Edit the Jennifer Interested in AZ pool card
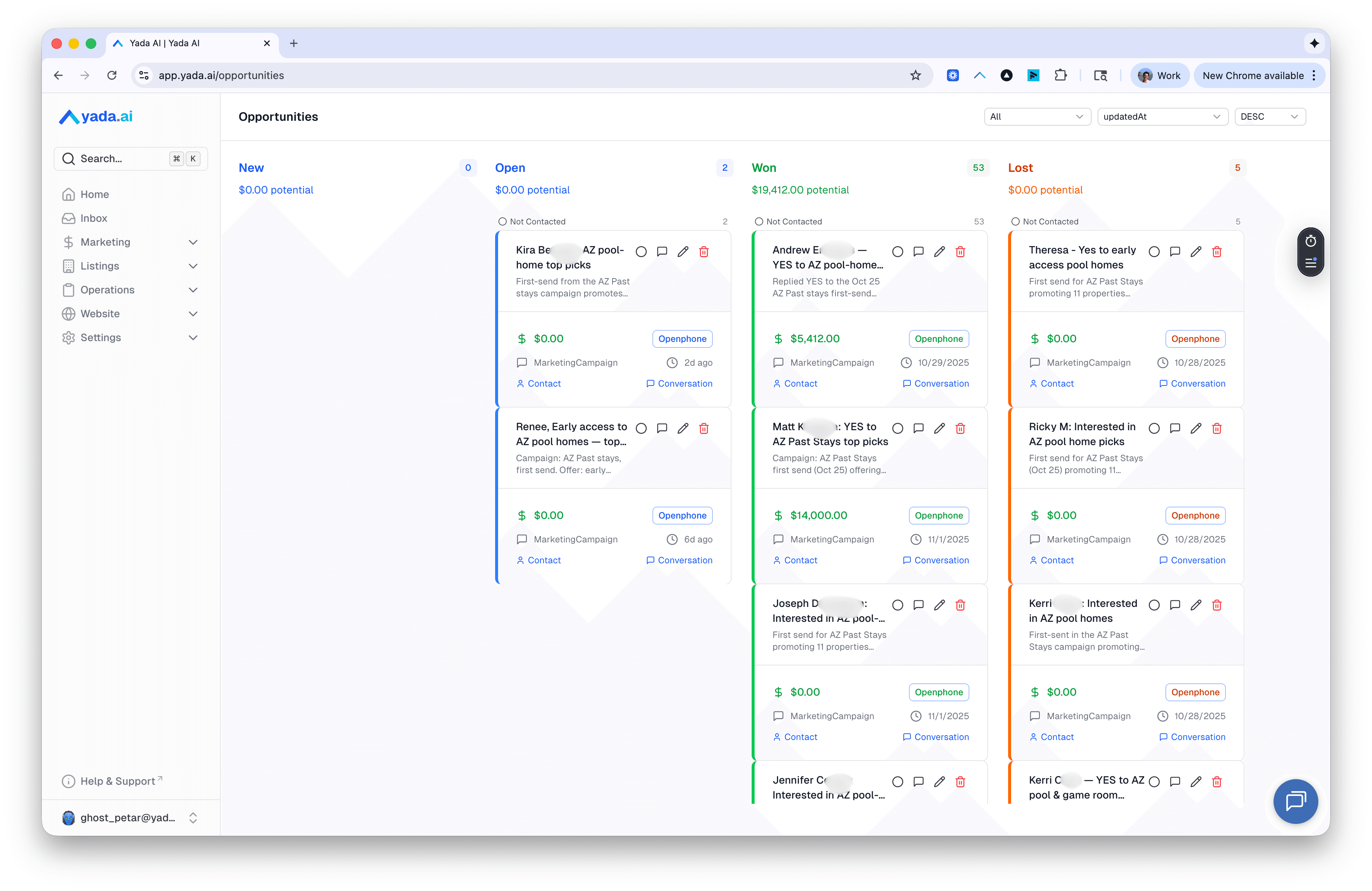Image resolution: width=1372 pixels, height=891 pixels. (940, 781)
